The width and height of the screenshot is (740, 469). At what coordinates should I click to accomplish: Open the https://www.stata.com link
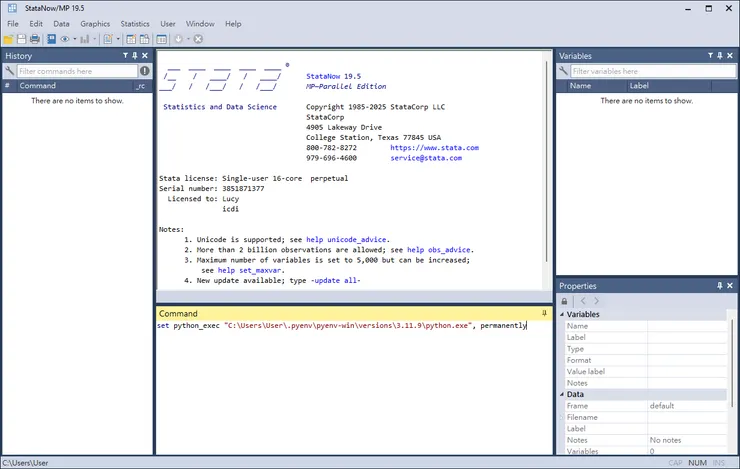pyautogui.click(x=434, y=148)
